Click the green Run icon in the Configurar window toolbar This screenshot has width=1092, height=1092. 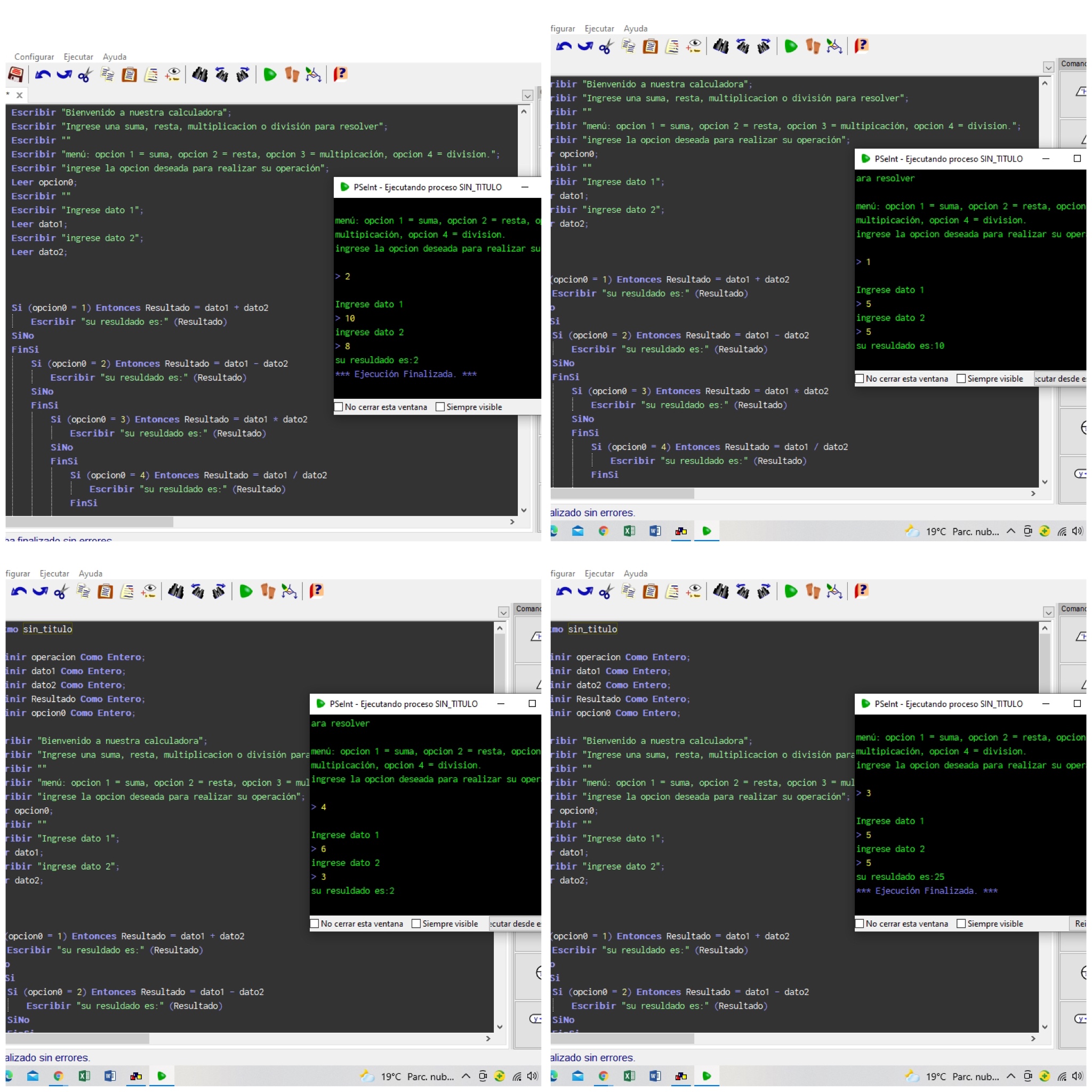pos(270,75)
